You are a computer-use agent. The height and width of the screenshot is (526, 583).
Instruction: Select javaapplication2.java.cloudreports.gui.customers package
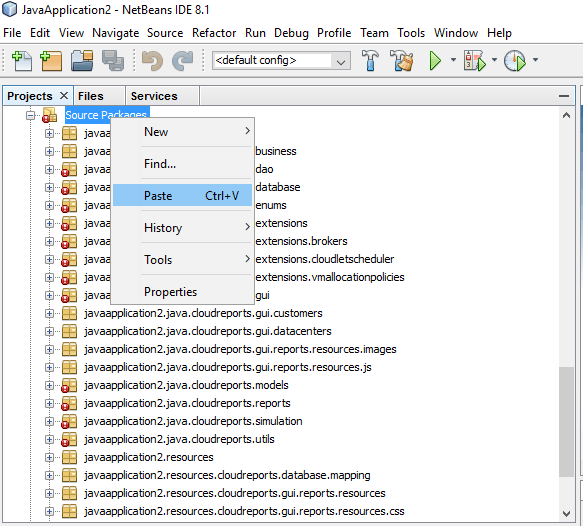(203, 313)
